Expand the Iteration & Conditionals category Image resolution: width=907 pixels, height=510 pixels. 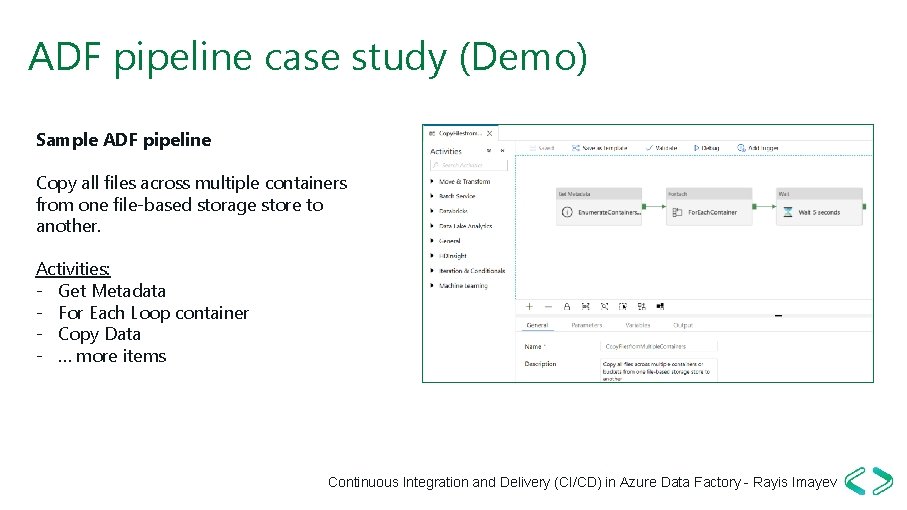tap(468, 271)
